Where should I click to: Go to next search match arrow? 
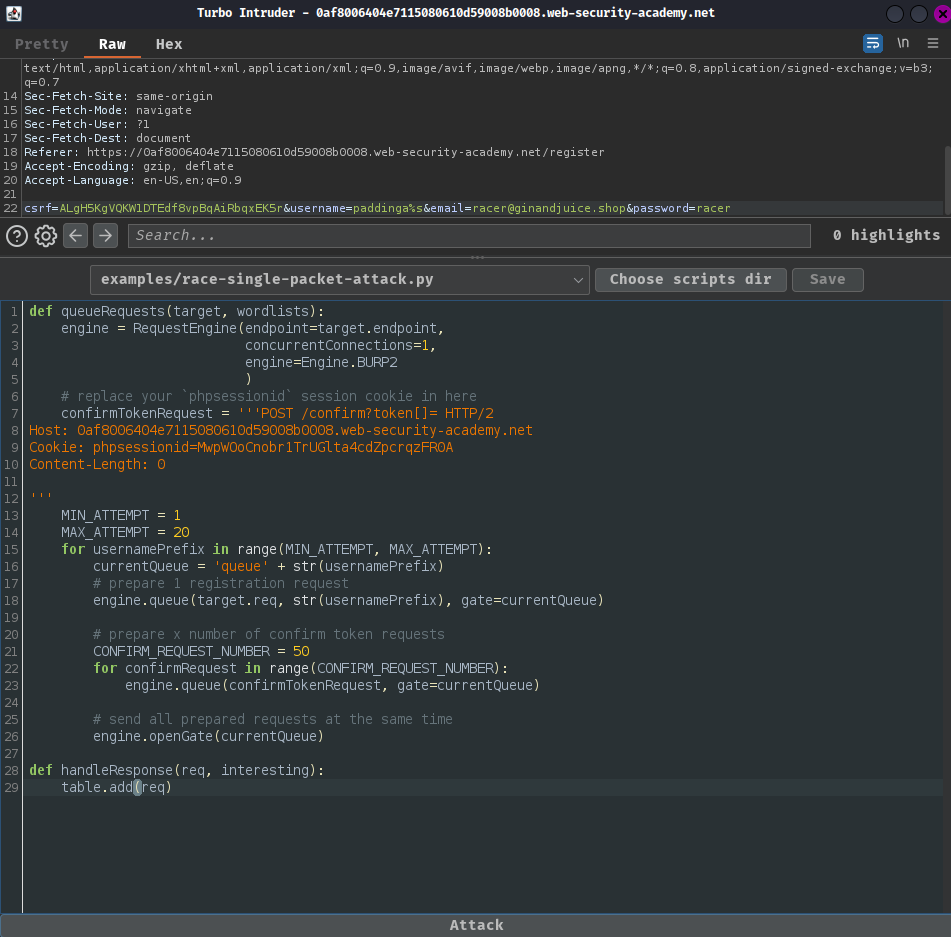(106, 235)
